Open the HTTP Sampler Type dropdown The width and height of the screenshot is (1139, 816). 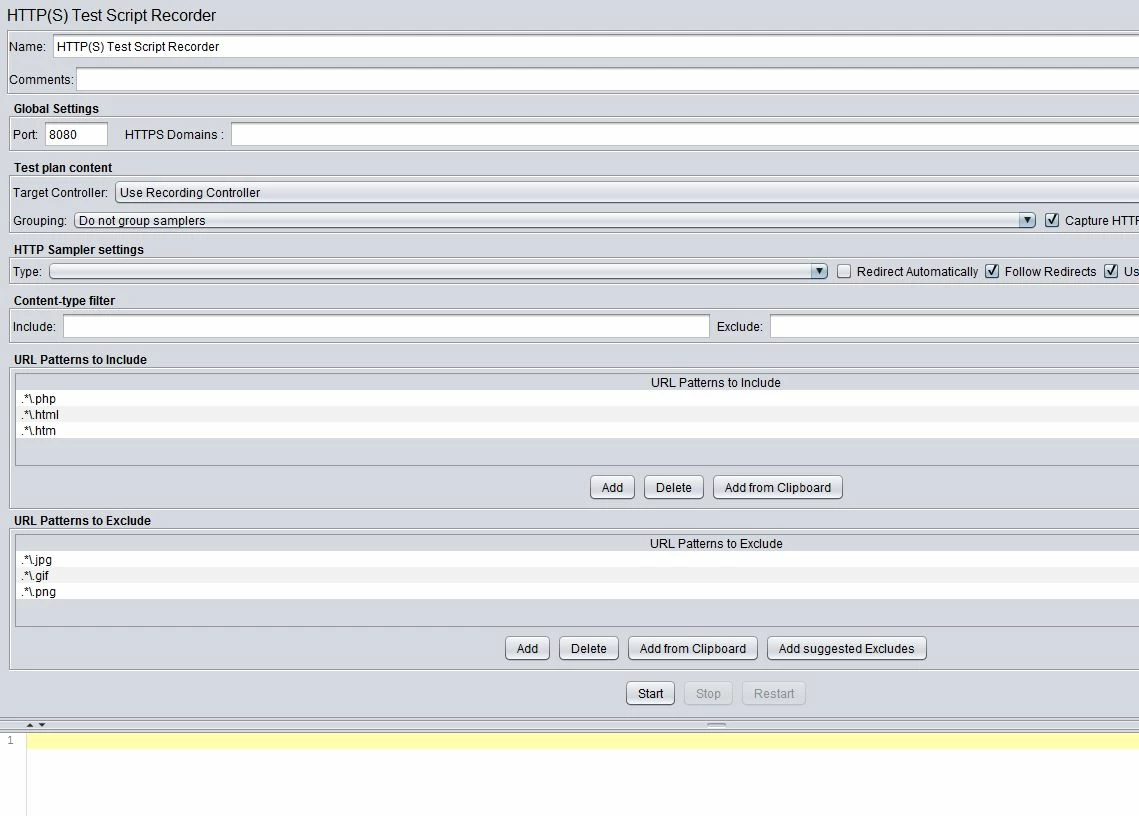[439, 271]
